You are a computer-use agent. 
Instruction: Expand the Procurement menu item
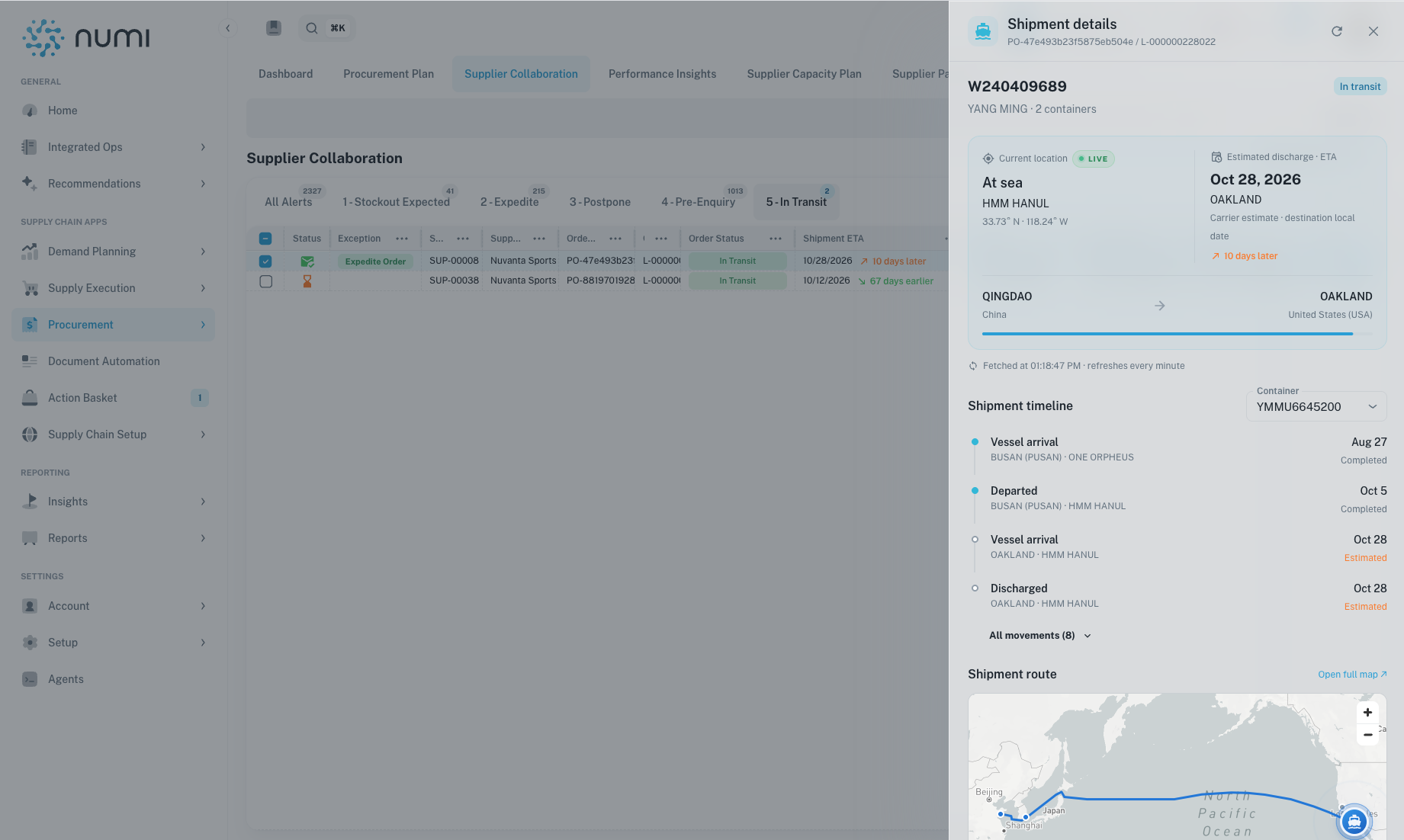click(x=113, y=325)
